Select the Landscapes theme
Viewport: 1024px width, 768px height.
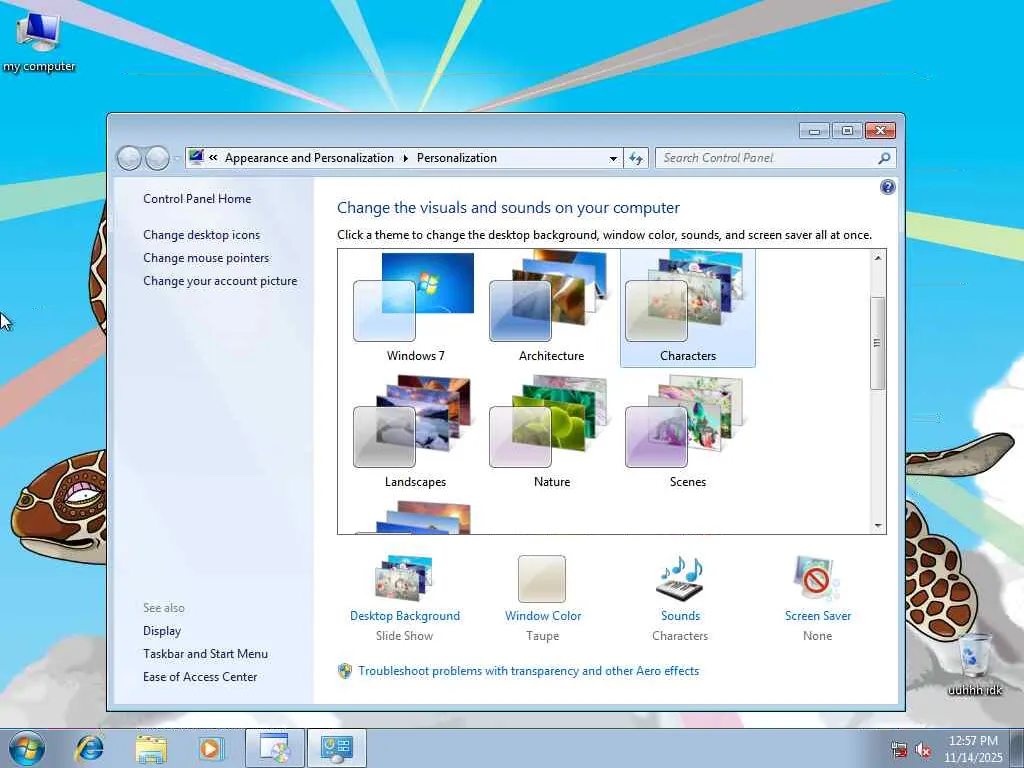(x=415, y=432)
